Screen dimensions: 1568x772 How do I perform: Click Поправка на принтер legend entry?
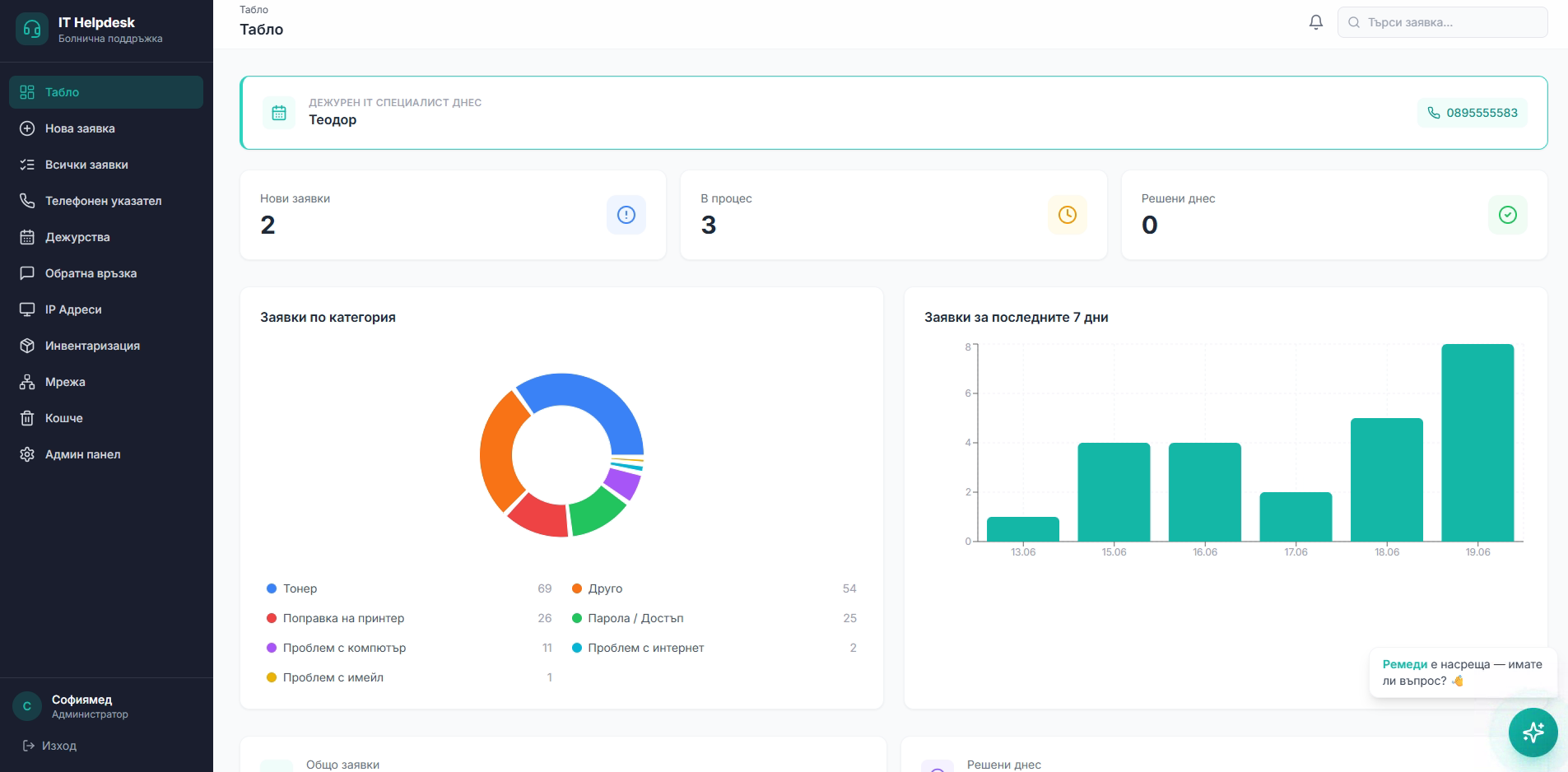tap(409, 618)
